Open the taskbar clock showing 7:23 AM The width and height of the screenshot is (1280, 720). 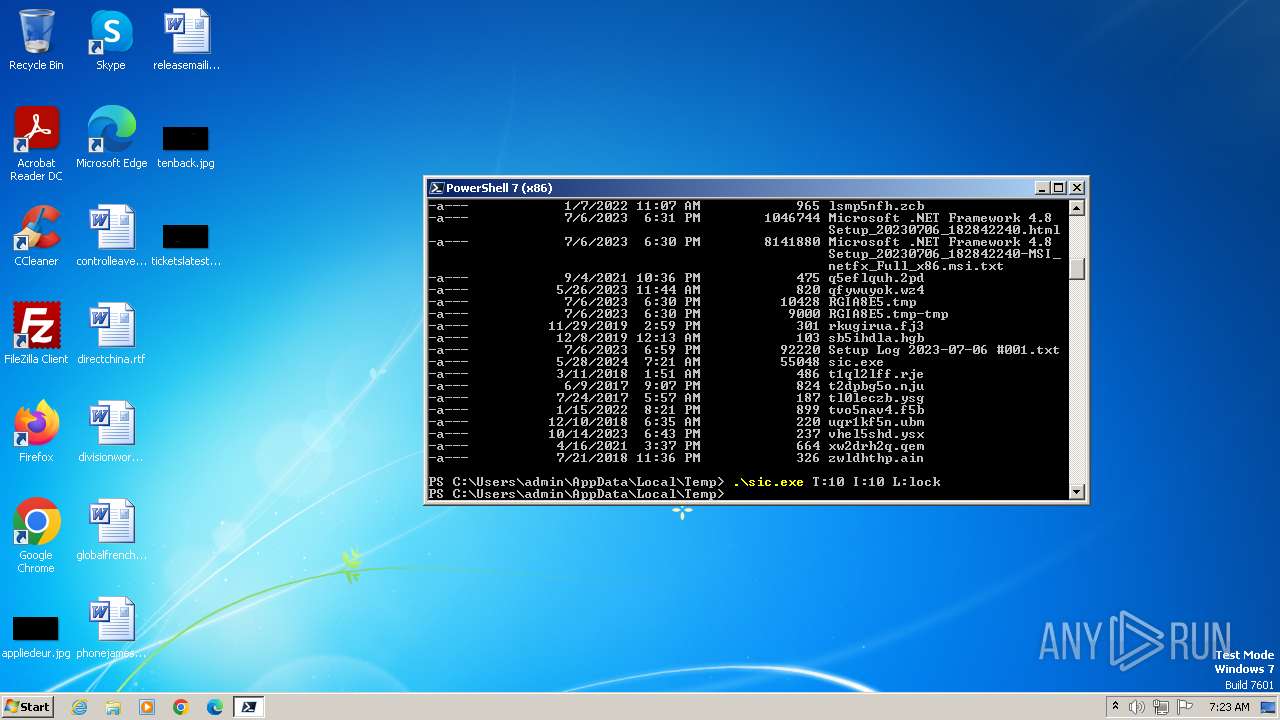coord(1229,707)
